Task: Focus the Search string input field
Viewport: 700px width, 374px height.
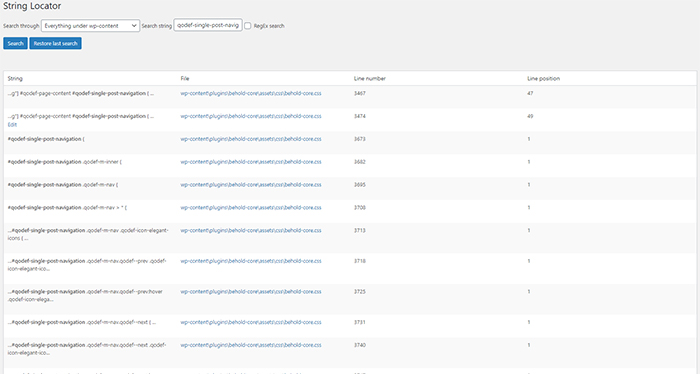Action: (208, 25)
